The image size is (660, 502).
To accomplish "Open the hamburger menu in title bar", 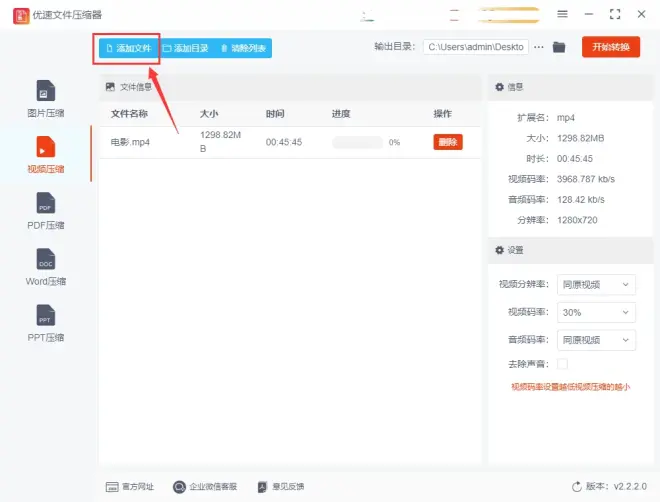I will pos(562,14).
